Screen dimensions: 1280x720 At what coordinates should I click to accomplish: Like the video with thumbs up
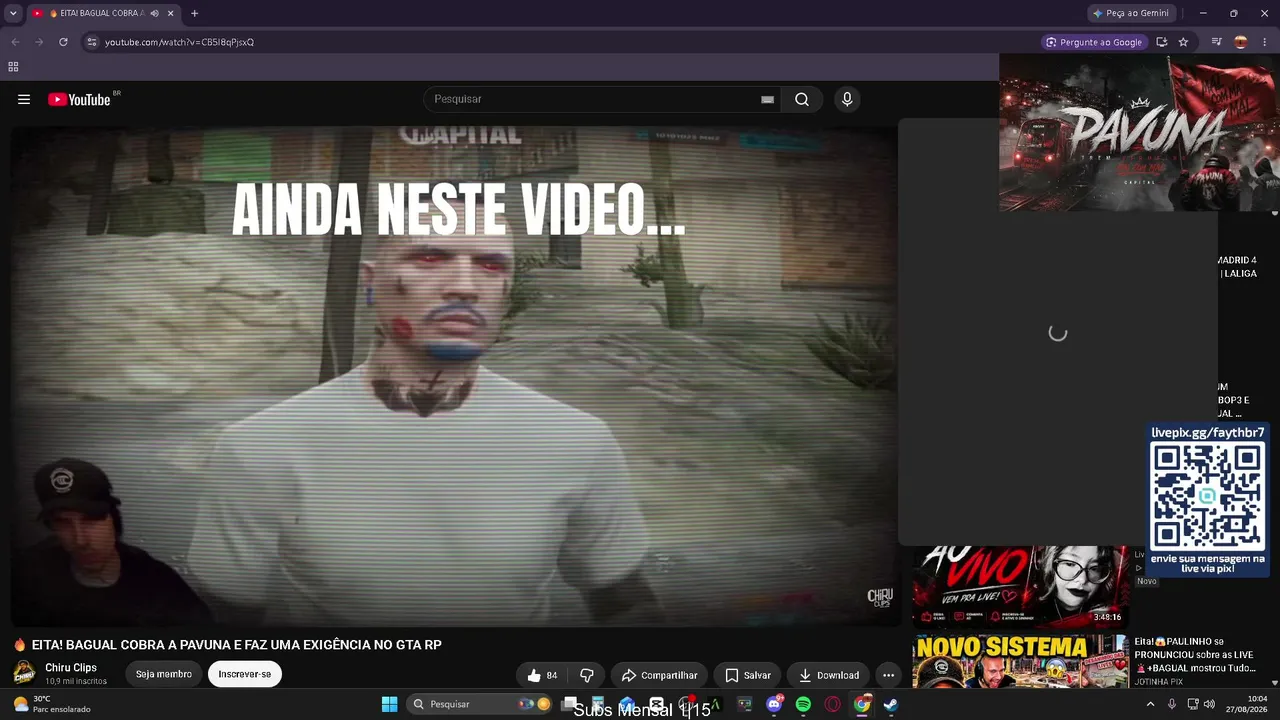tap(543, 675)
